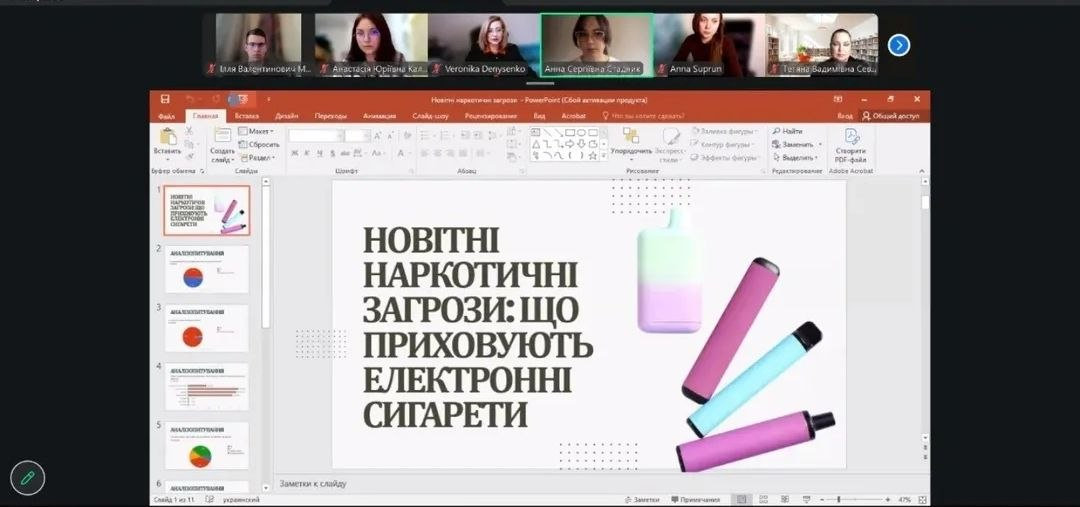Open the Replace (Заменить) dropdown arrow

(x=820, y=145)
